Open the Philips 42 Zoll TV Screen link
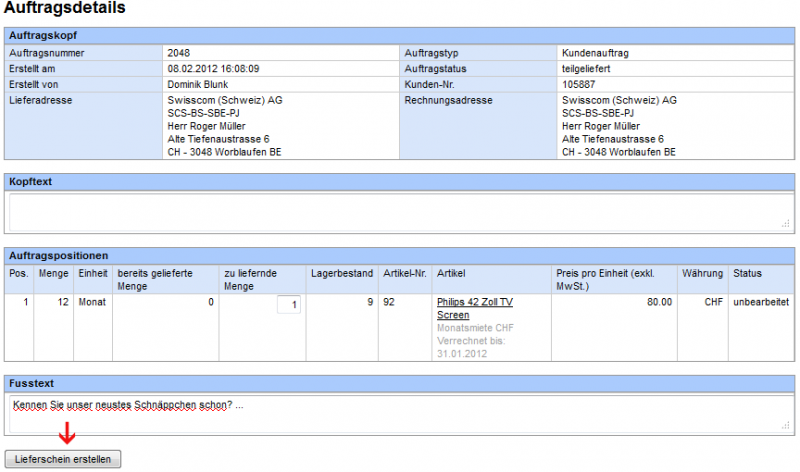The width and height of the screenshot is (800, 472). tap(474, 308)
